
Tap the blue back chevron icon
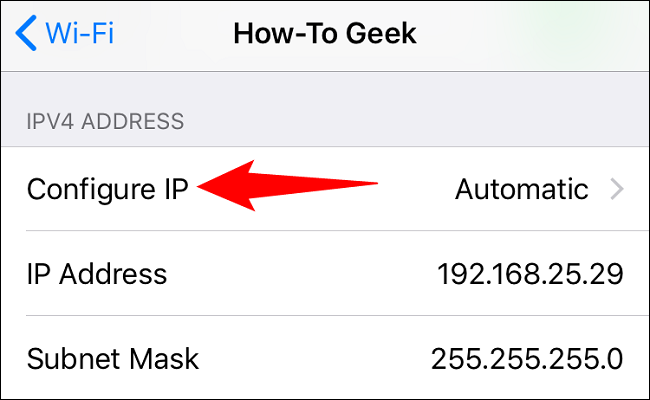27,34
